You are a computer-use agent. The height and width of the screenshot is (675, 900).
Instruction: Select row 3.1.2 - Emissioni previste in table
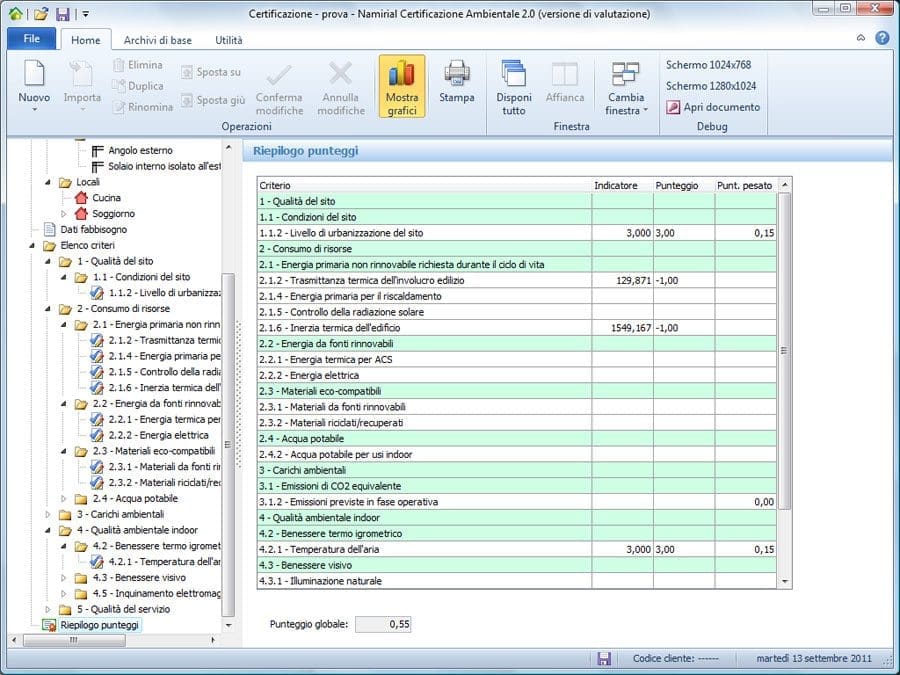click(517, 502)
